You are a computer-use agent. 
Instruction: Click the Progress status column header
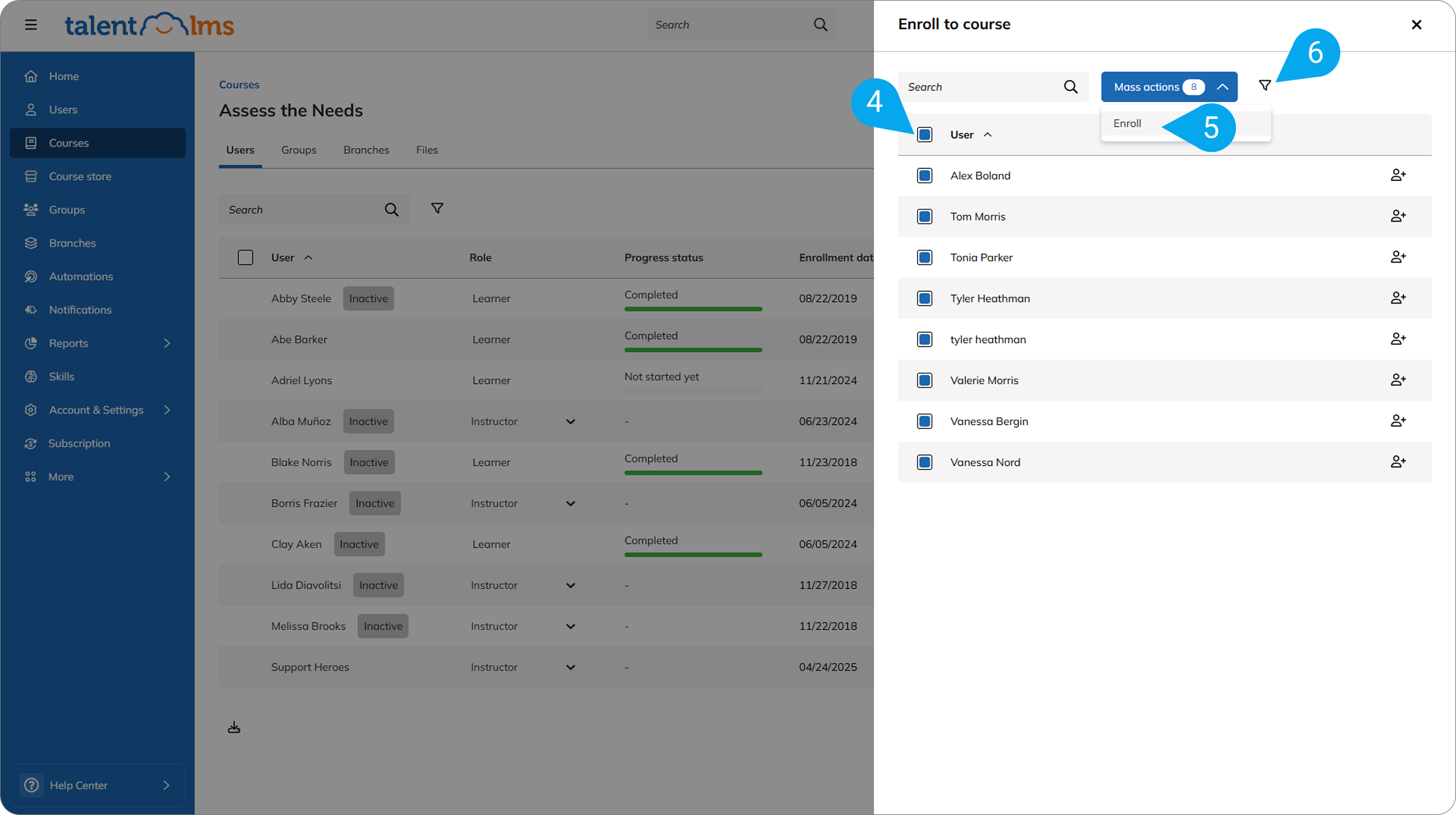tap(663, 258)
